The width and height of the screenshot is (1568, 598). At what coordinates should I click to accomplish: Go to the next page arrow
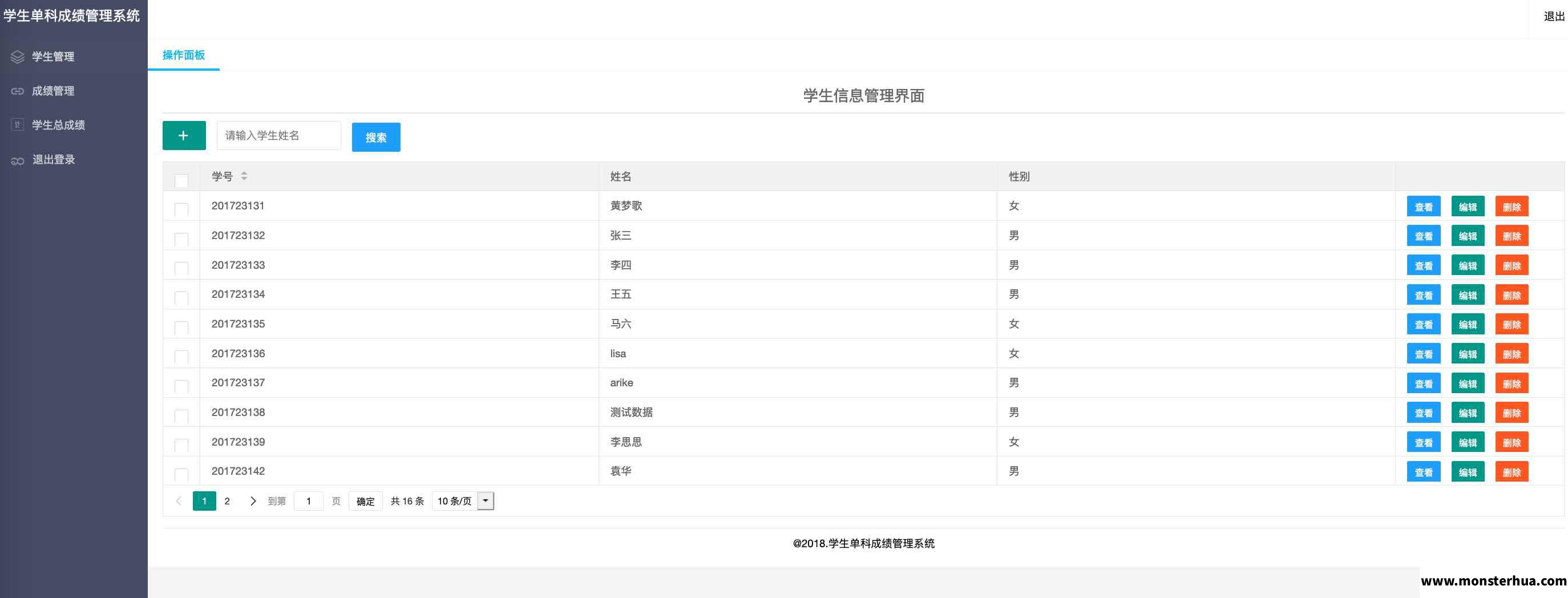[253, 501]
